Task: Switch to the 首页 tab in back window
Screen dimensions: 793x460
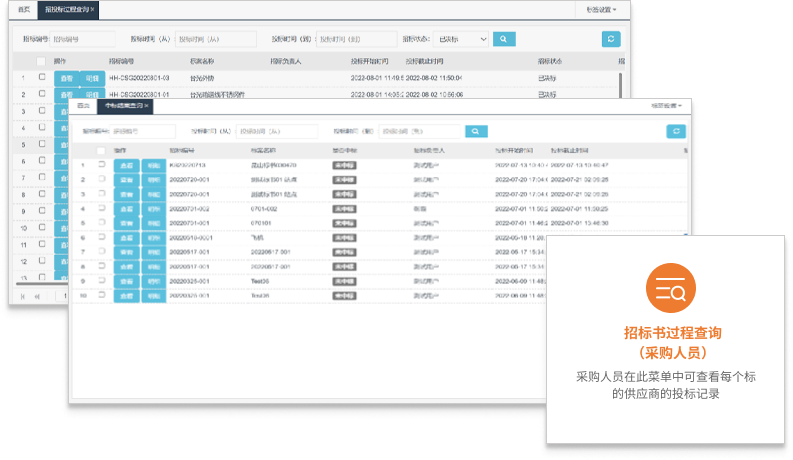Action: click(x=24, y=10)
